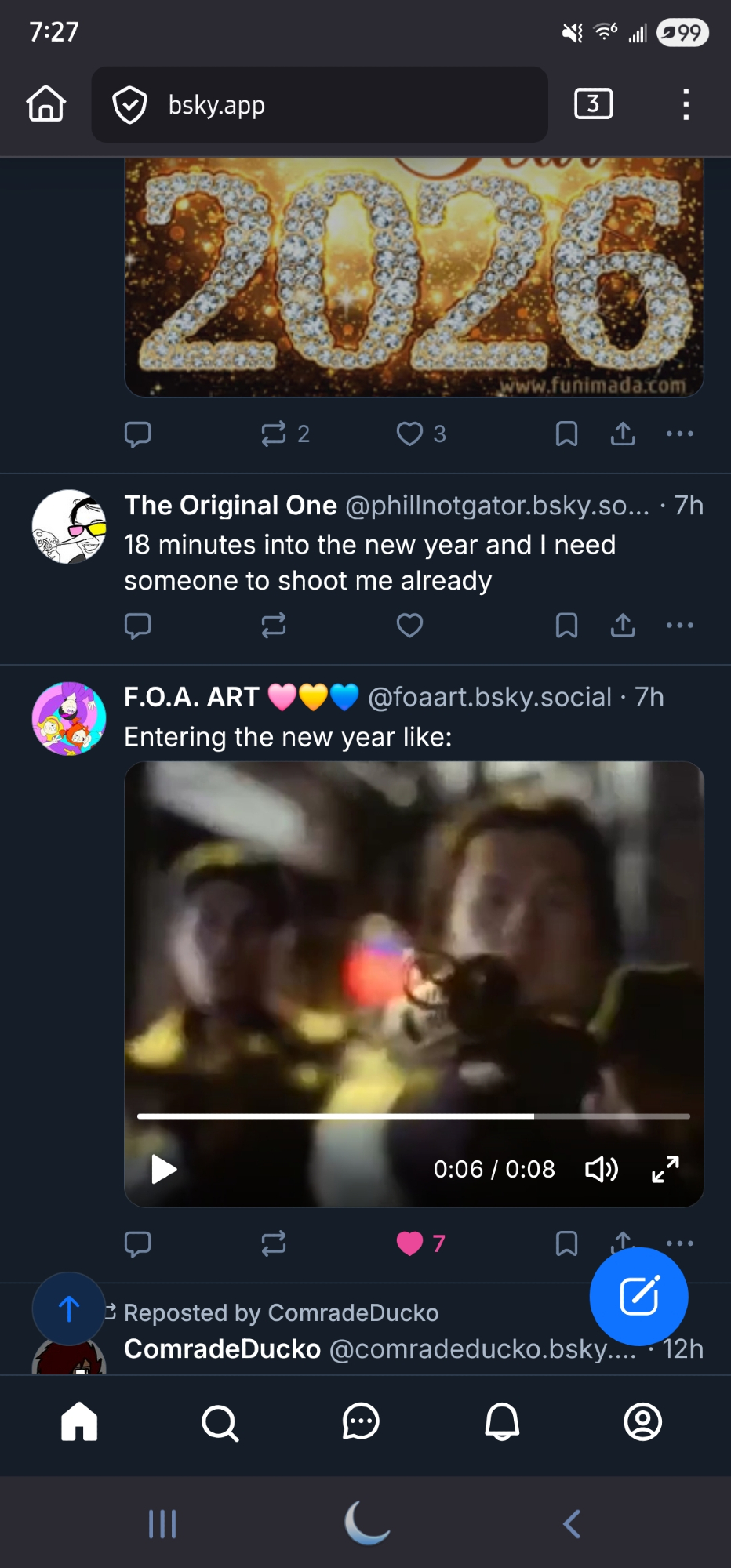Open more options on the 2026 post
Image resolution: width=731 pixels, height=1568 pixels.
point(679,434)
